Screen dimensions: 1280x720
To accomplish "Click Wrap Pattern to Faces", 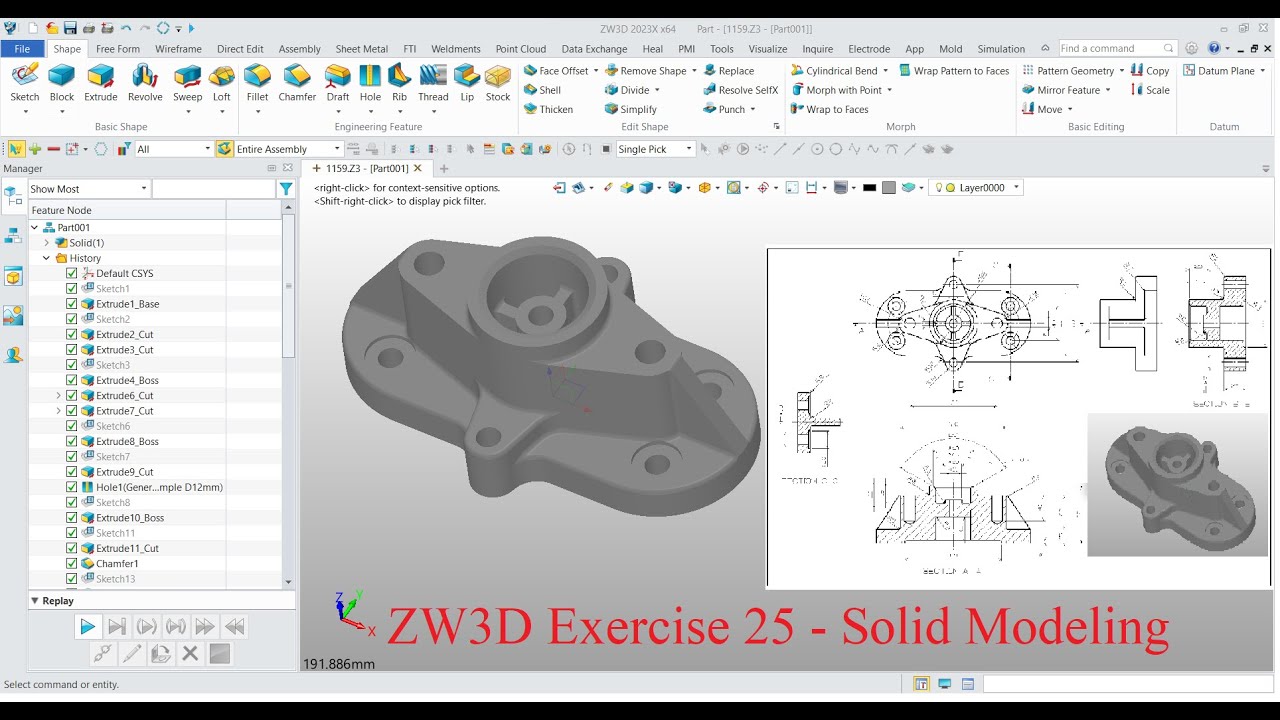I will [x=953, y=71].
